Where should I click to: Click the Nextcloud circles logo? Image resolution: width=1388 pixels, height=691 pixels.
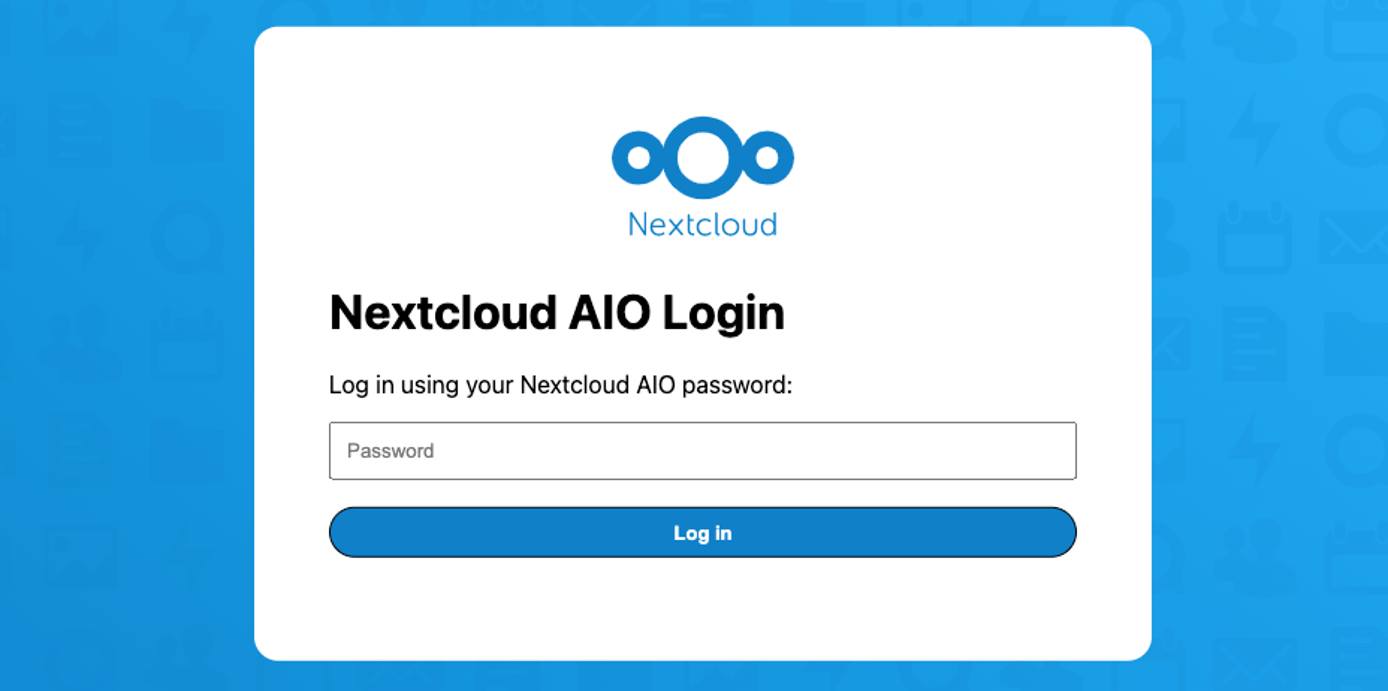point(702,158)
